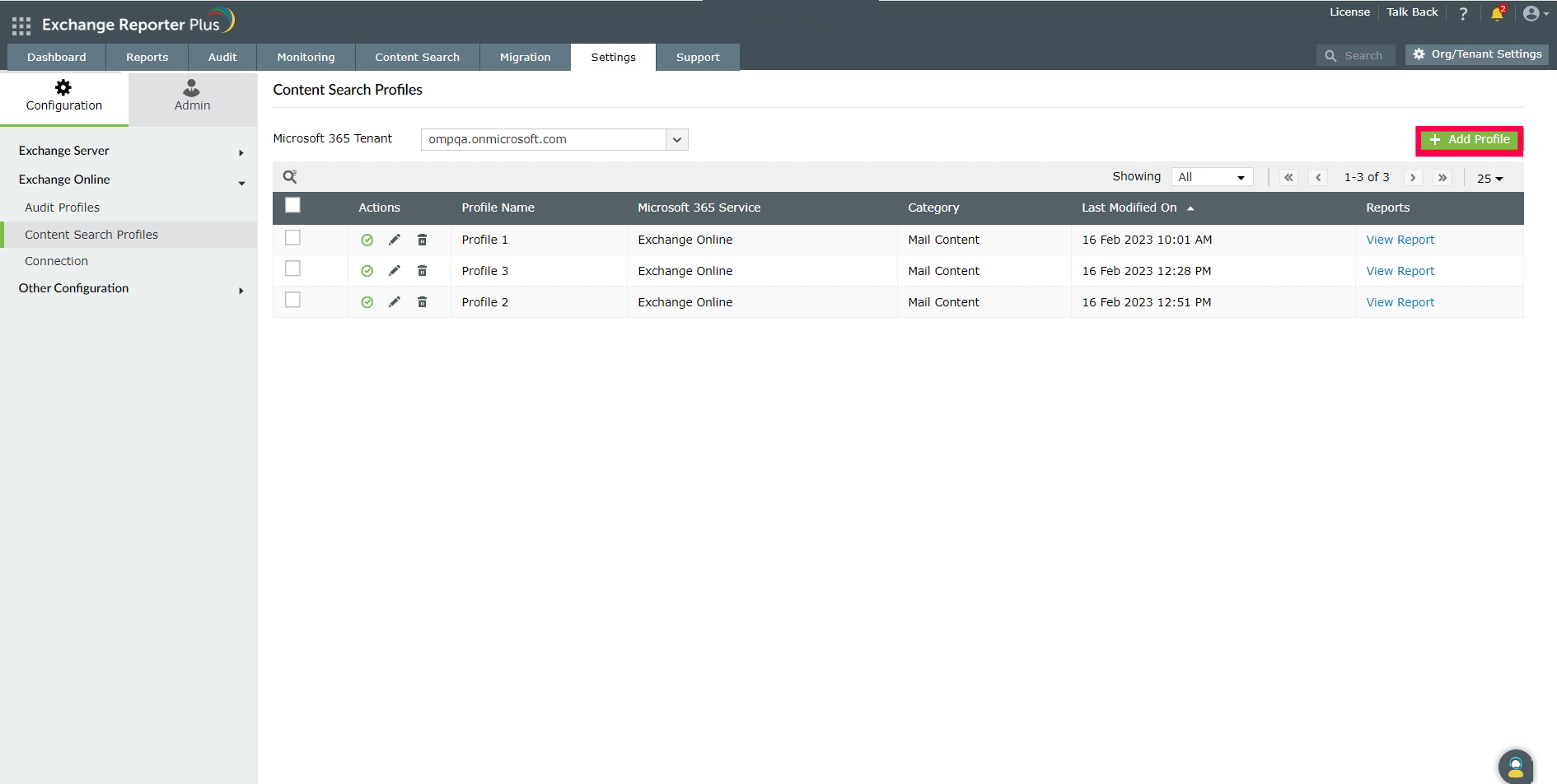Change the Showing filter from All
Screen dimensions: 1557x784
[x=1212, y=176]
